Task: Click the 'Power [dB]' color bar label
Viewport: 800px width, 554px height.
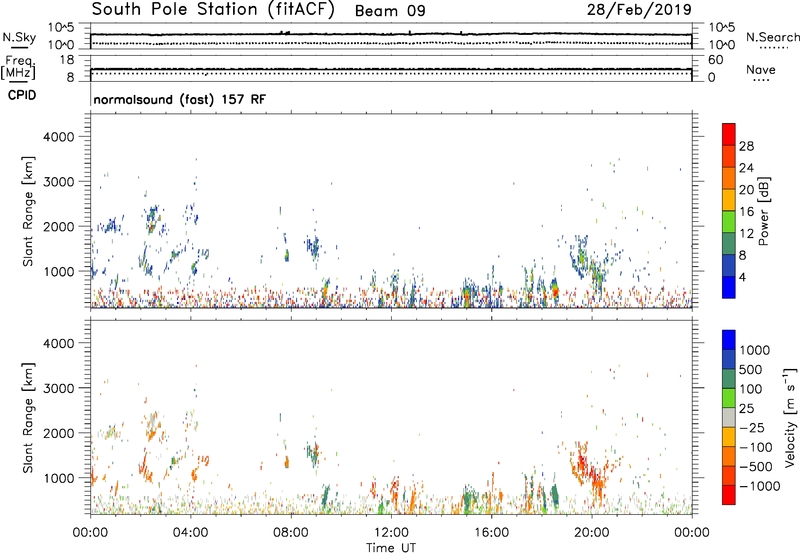Action: pyautogui.click(x=764, y=211)
